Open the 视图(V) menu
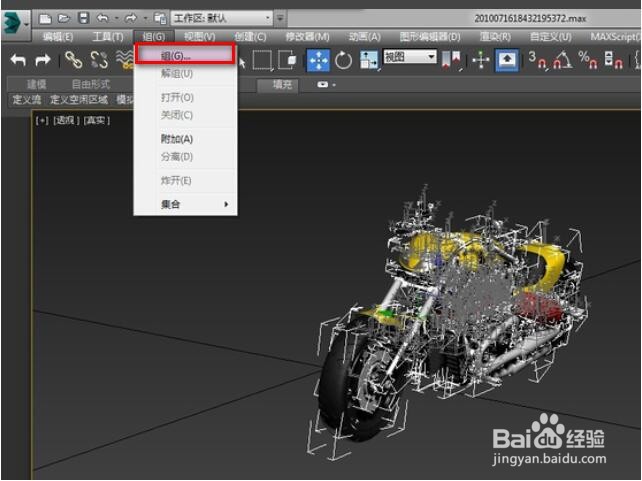The width and height of the screenshot is (642, 481). pos(199,37)
